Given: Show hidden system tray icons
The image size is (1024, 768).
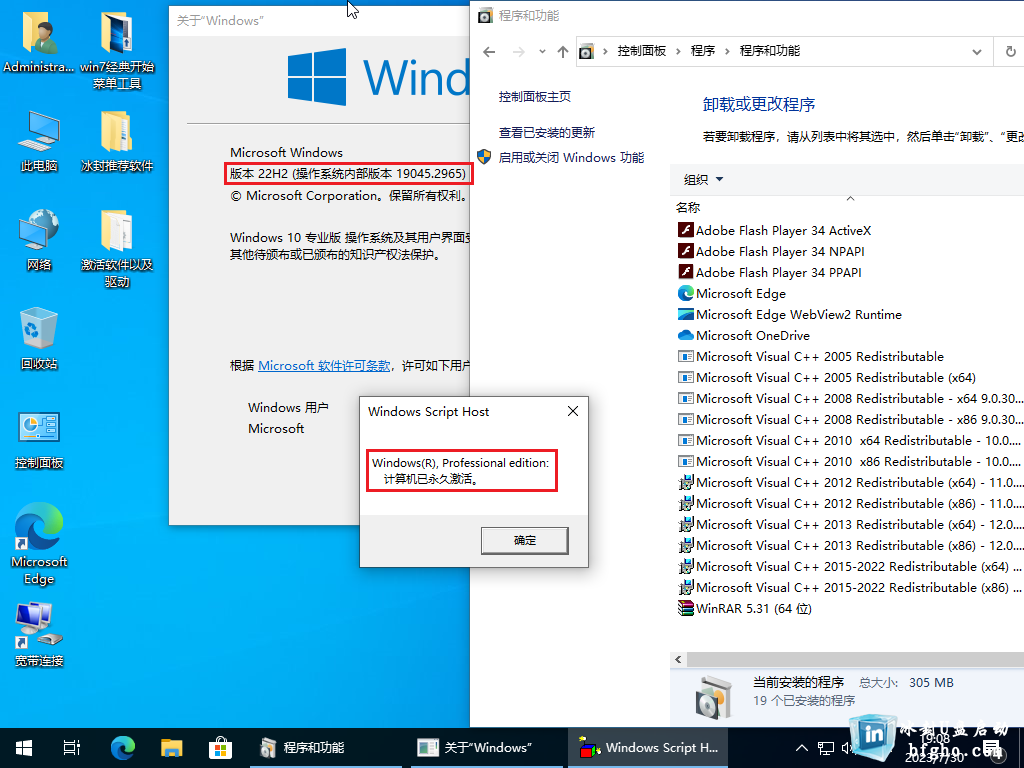Looking at the screenshot, I should click(x=801, y=747).
